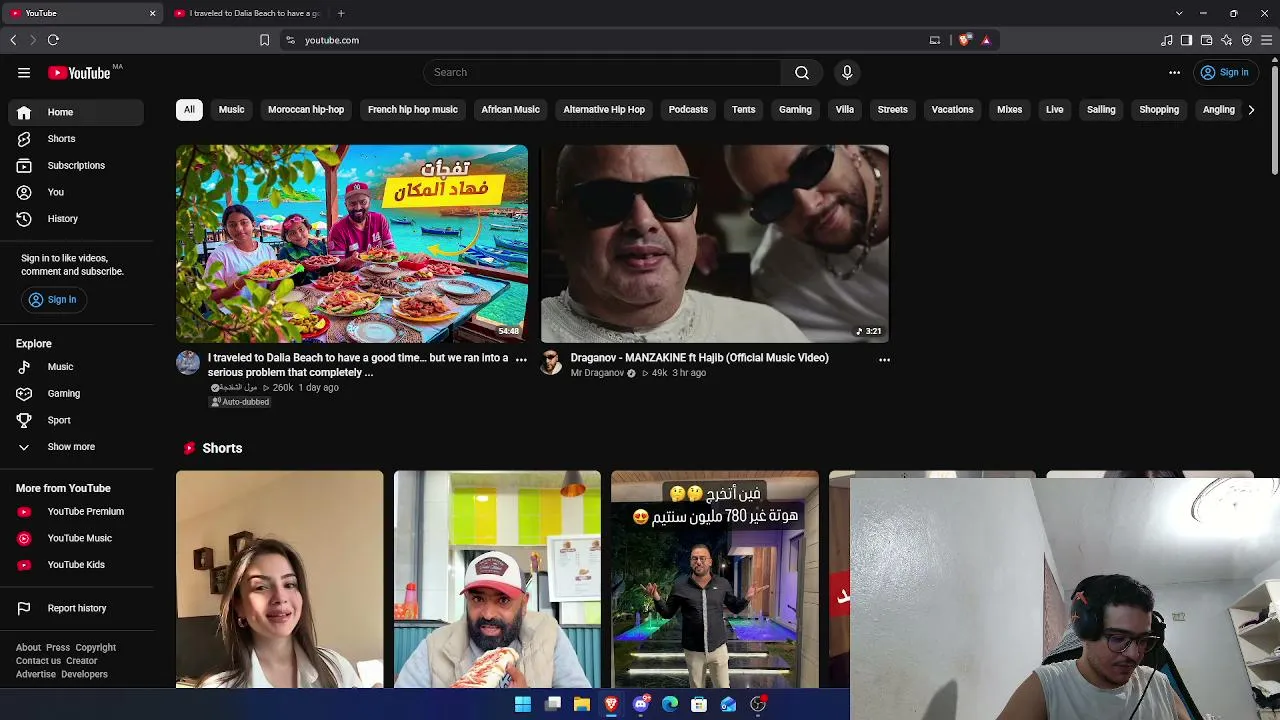Go to Subscriptions in the sidebar

[76, 165]
